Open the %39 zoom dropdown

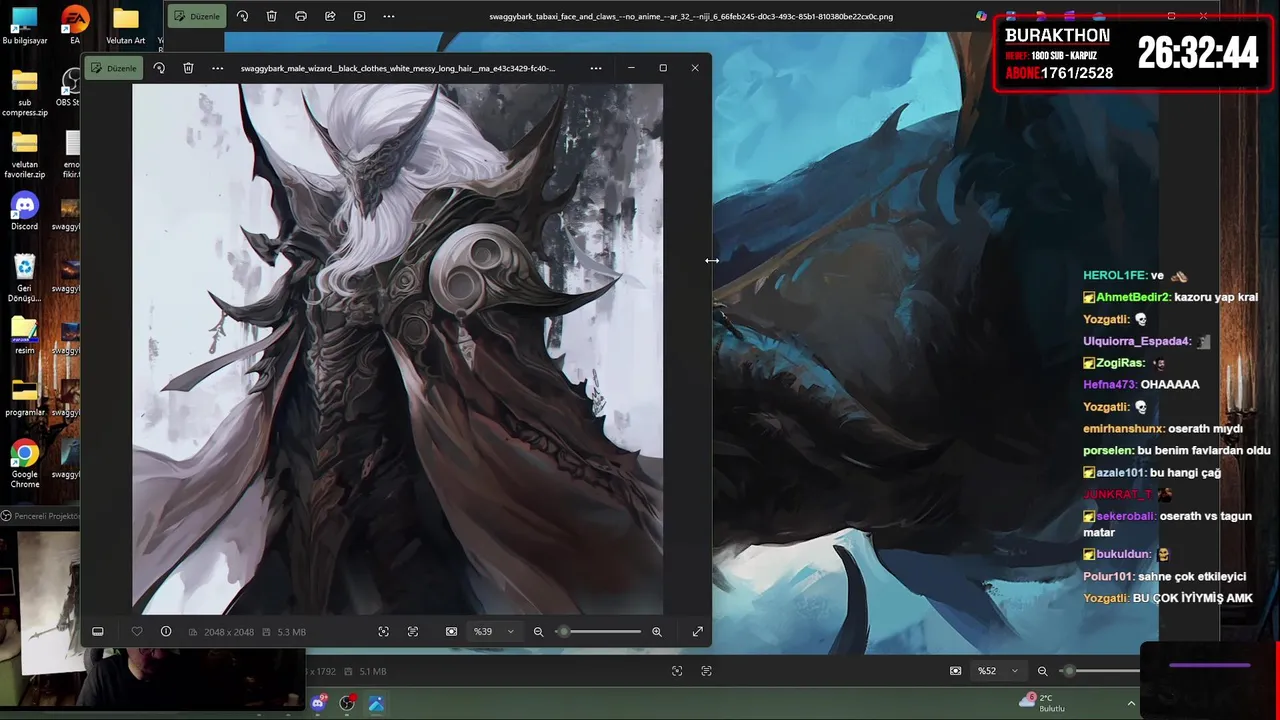click(494, 632)
